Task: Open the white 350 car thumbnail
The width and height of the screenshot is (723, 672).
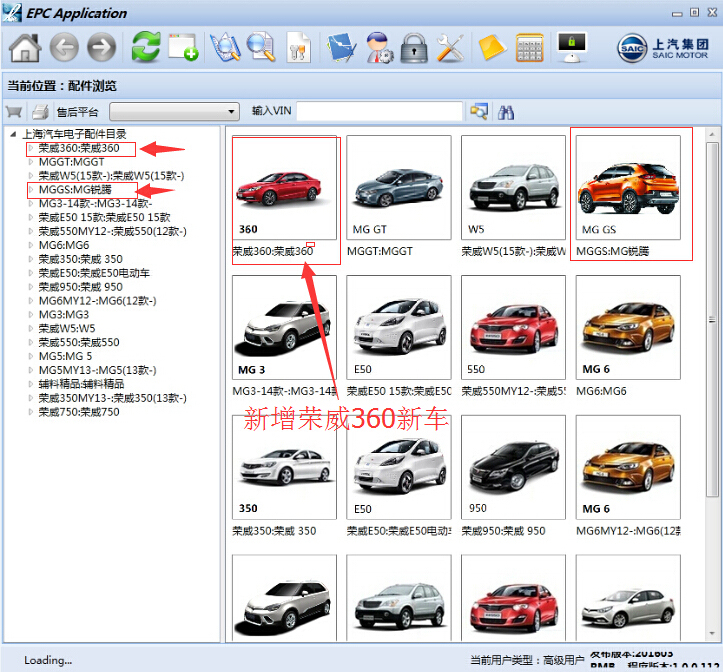Action: tap(284, 467)
